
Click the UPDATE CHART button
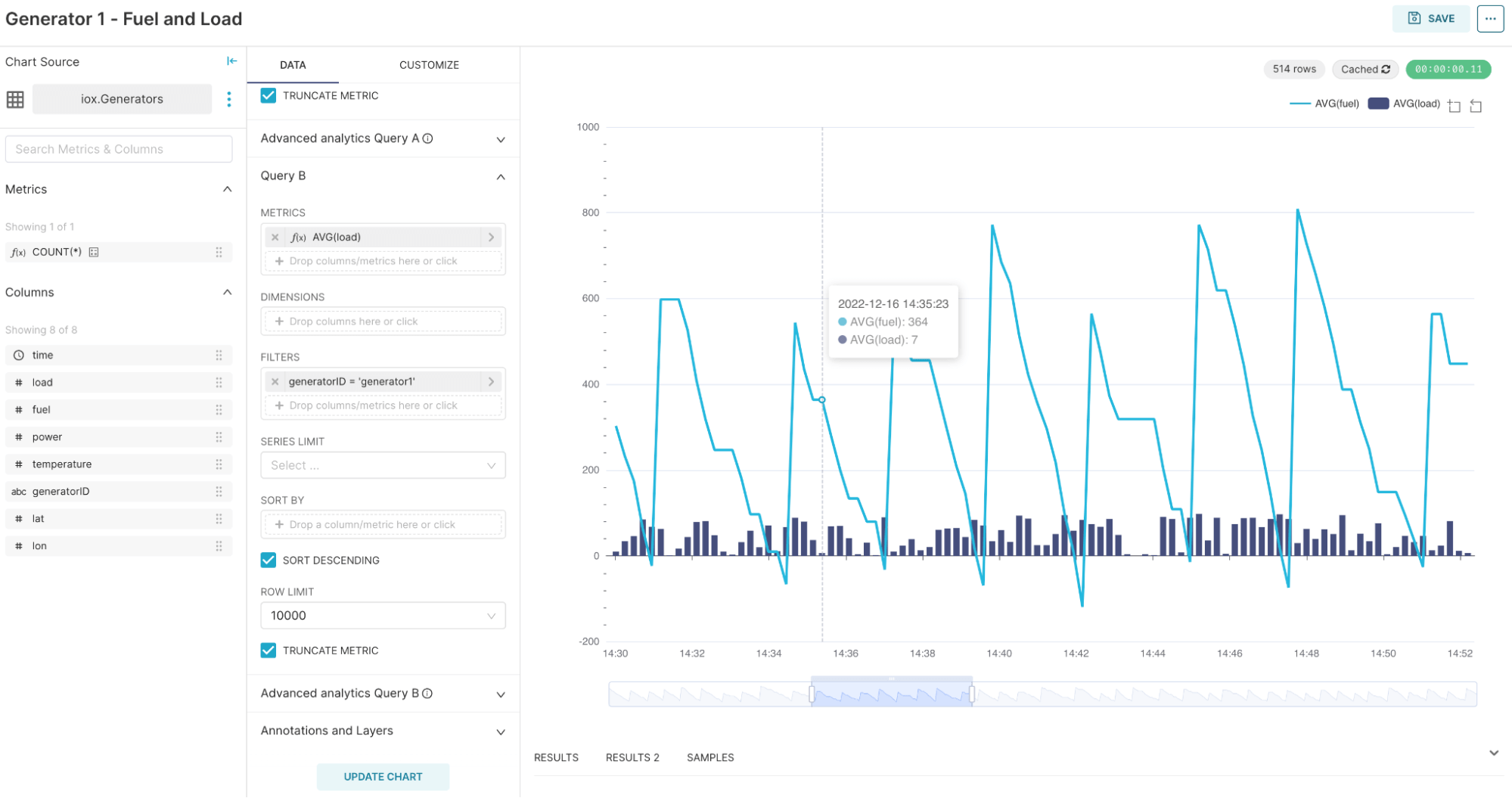pos(383,777)
